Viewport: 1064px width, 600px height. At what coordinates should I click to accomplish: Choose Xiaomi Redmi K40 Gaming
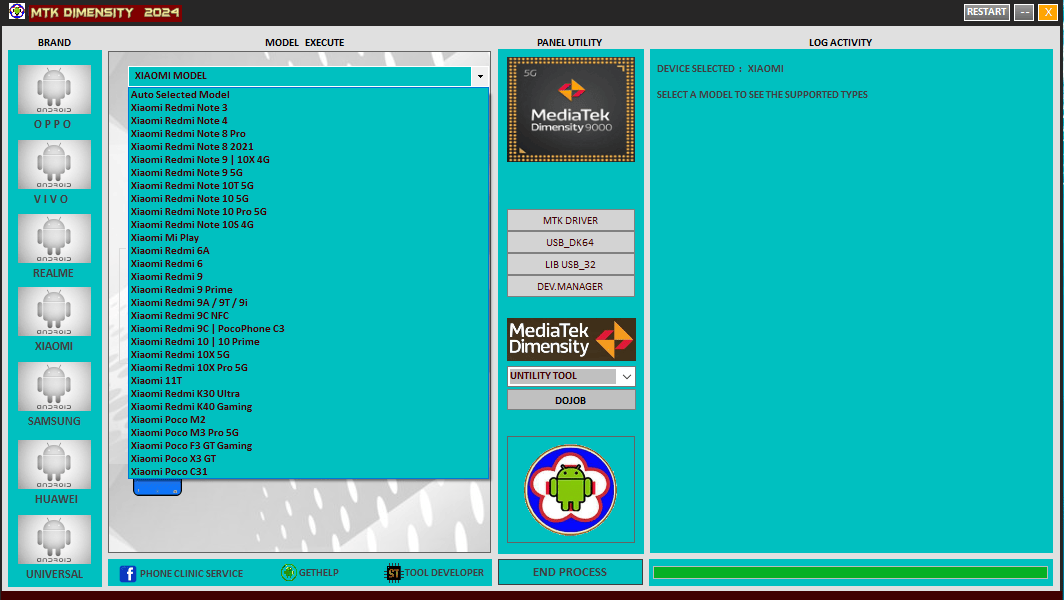click(308, 406)
